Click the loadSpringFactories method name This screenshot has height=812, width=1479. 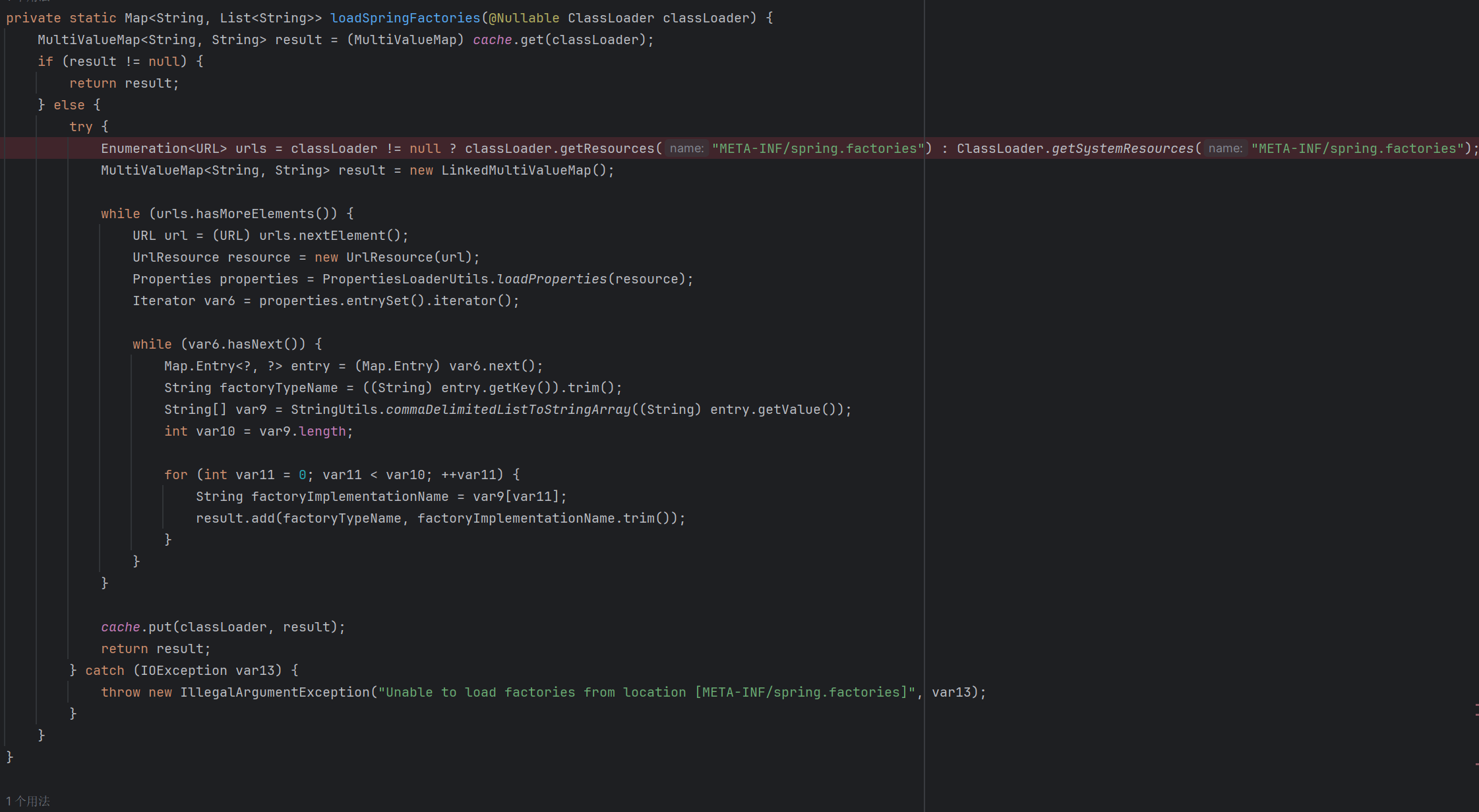[x=405, y=18]
